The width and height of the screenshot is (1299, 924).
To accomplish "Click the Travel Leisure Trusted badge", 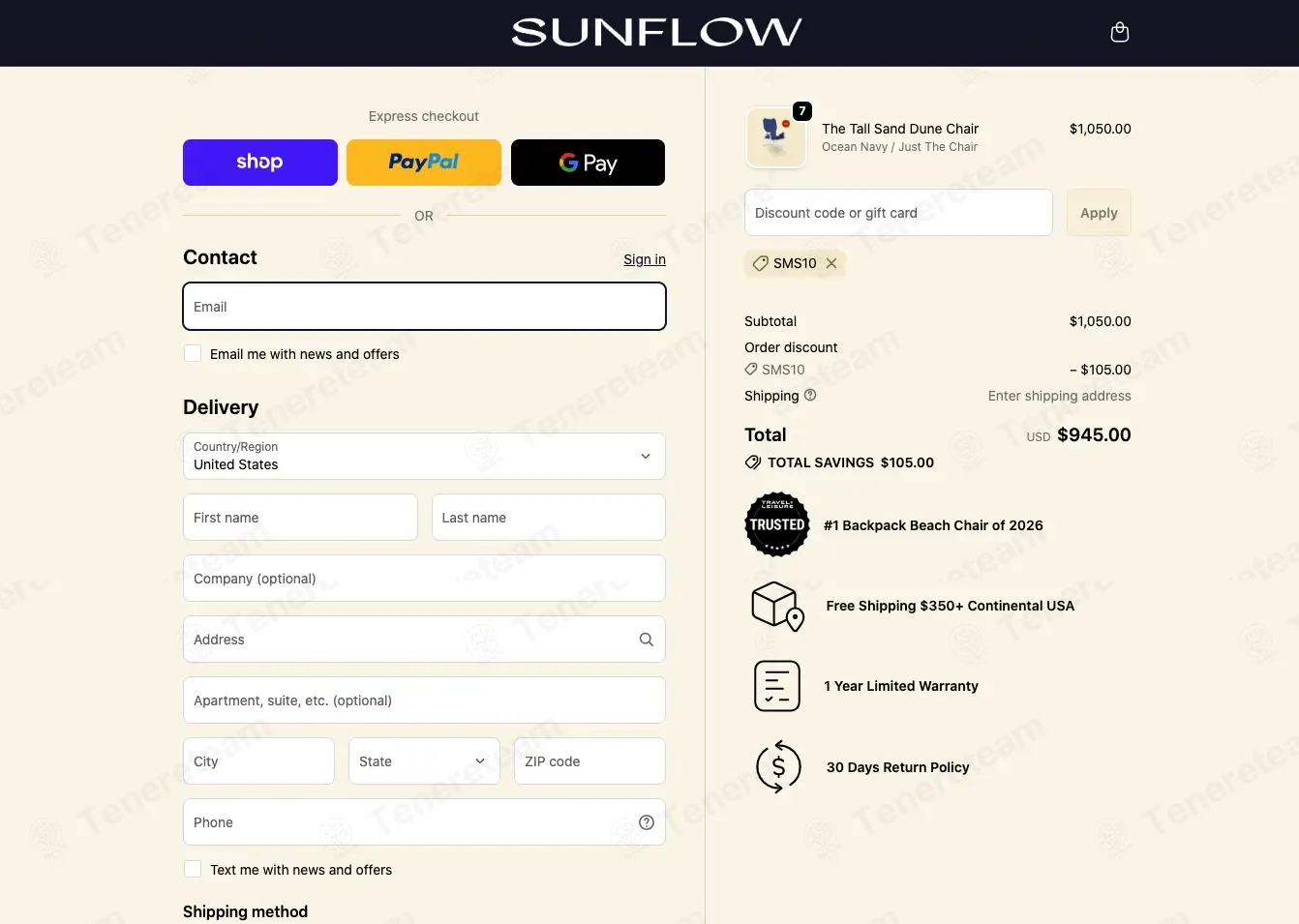I will pos(776,524).
